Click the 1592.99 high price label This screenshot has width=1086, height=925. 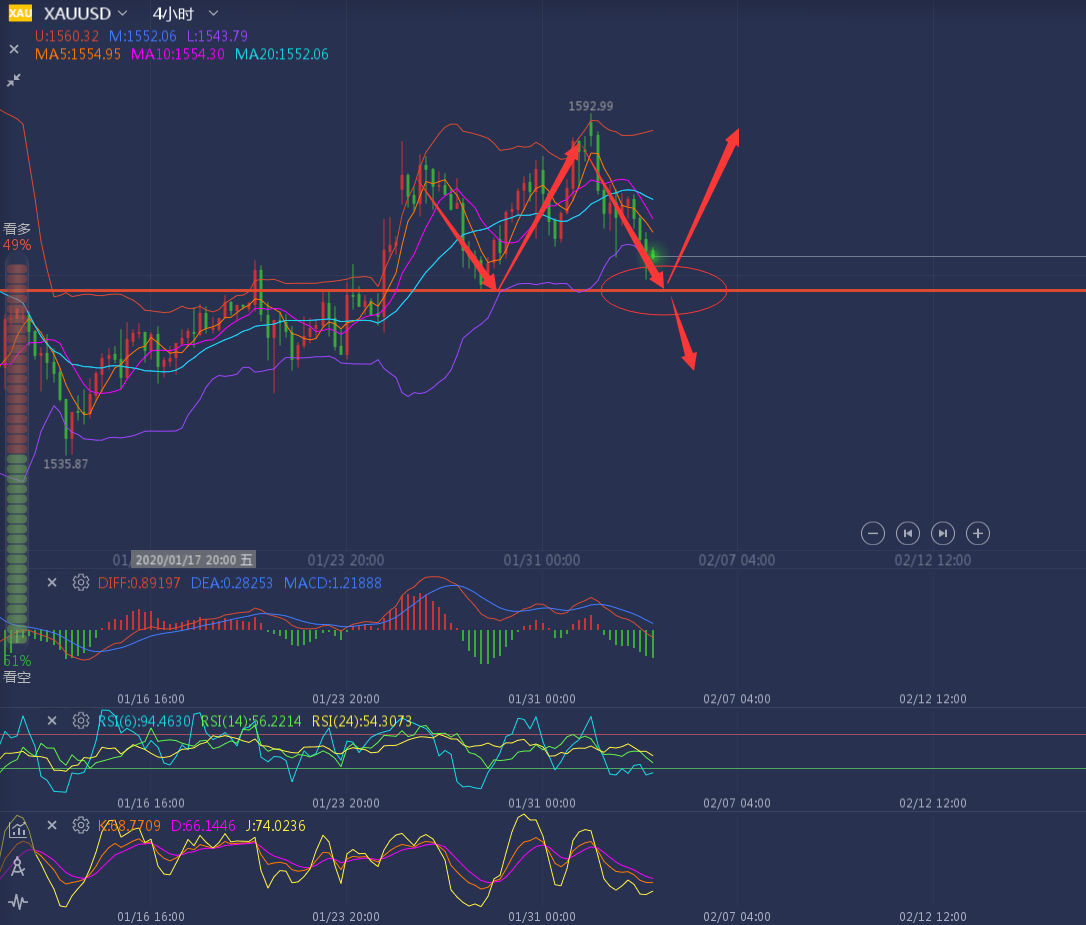(590, 106)
